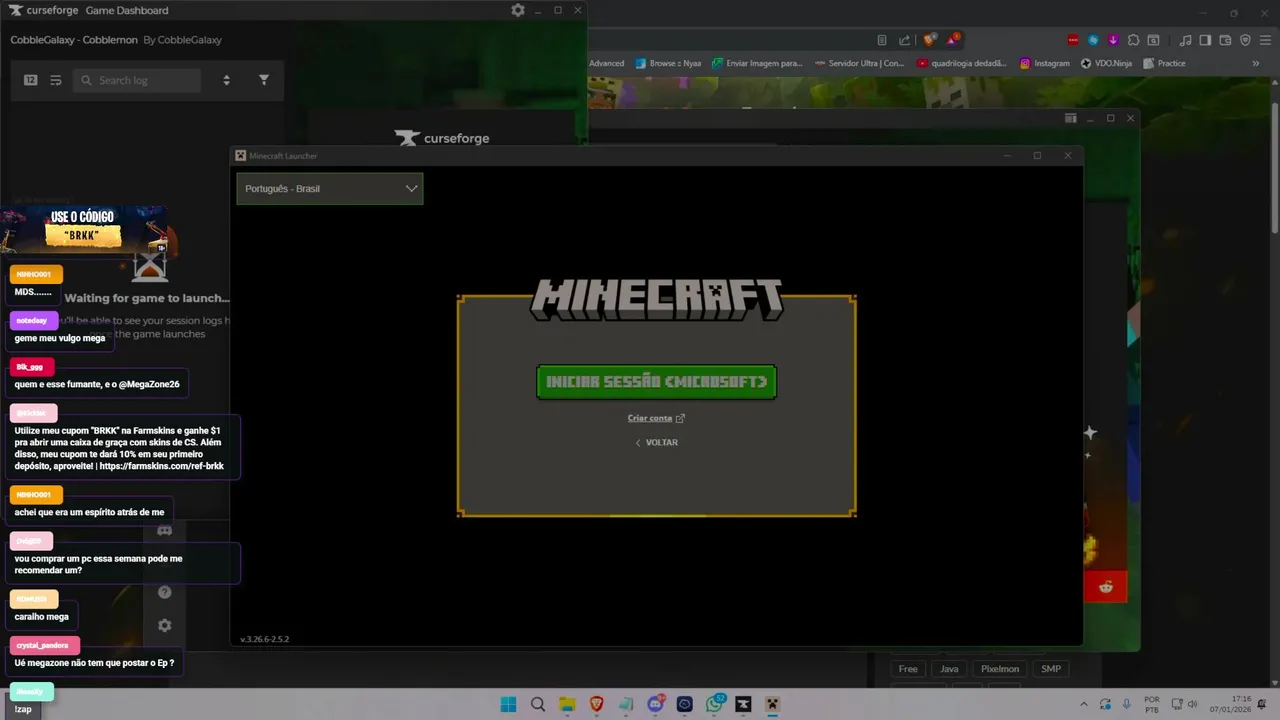This screenshot has height=720, width=1280.
Task: Click the microphone icon in the system tray
Action: 1127,704
